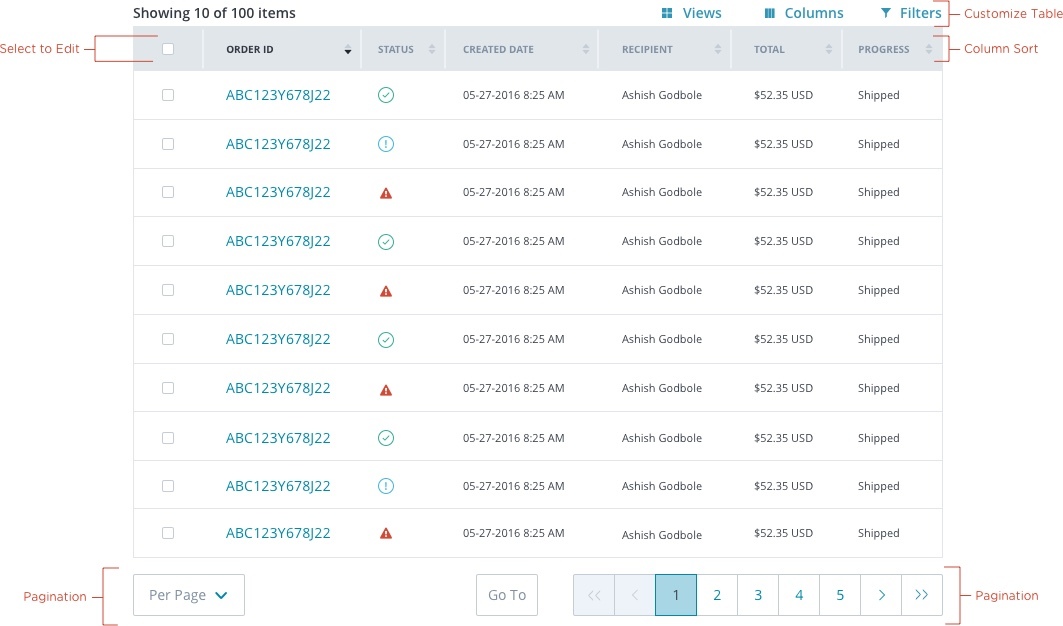Image resolution: width=1063 pixels, height=626 pixels.
Task: Sort table by Created Date column
Action: pos(585,49)
